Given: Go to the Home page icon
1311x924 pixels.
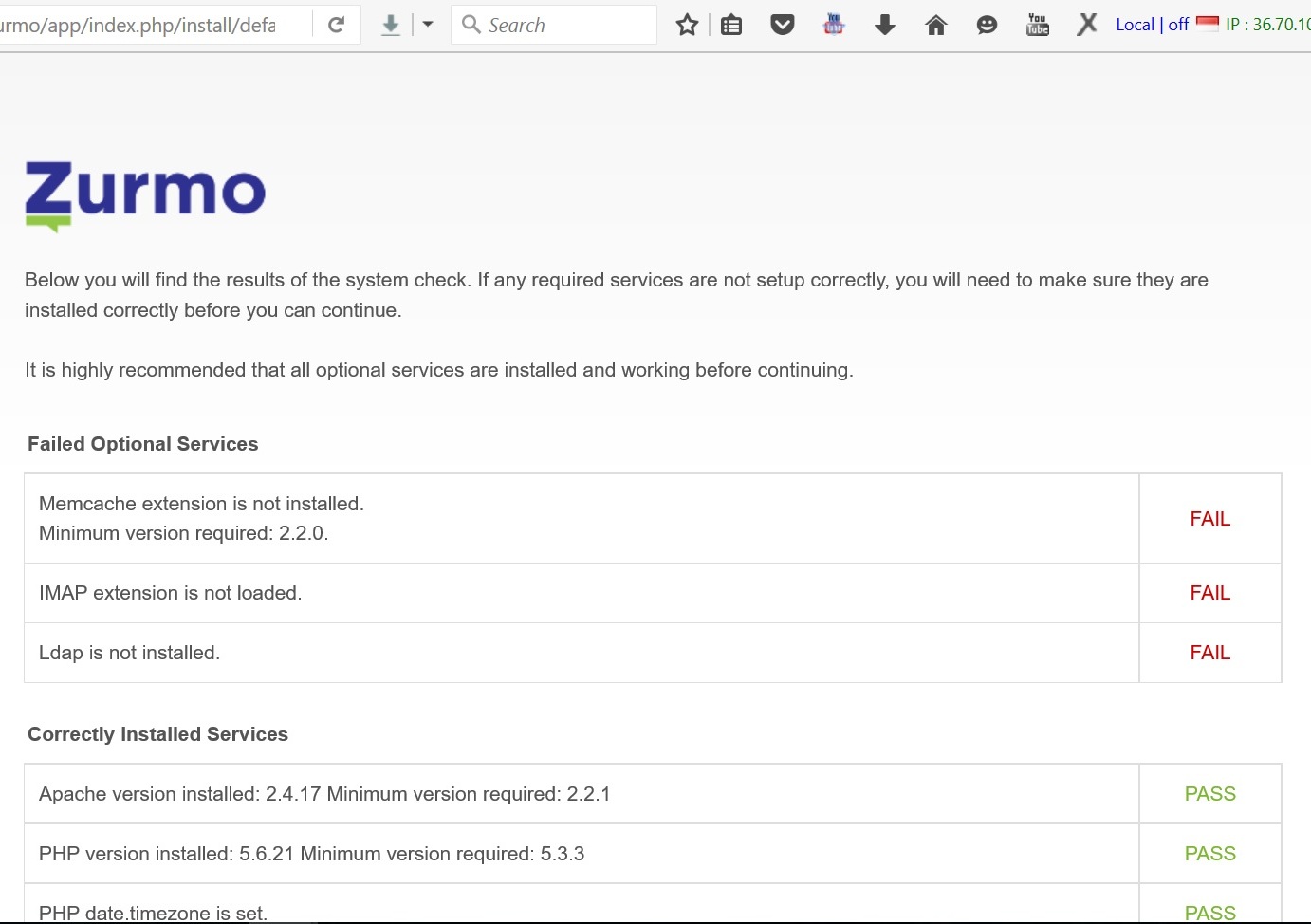Looking at the screenshot, I should (936, 25).
